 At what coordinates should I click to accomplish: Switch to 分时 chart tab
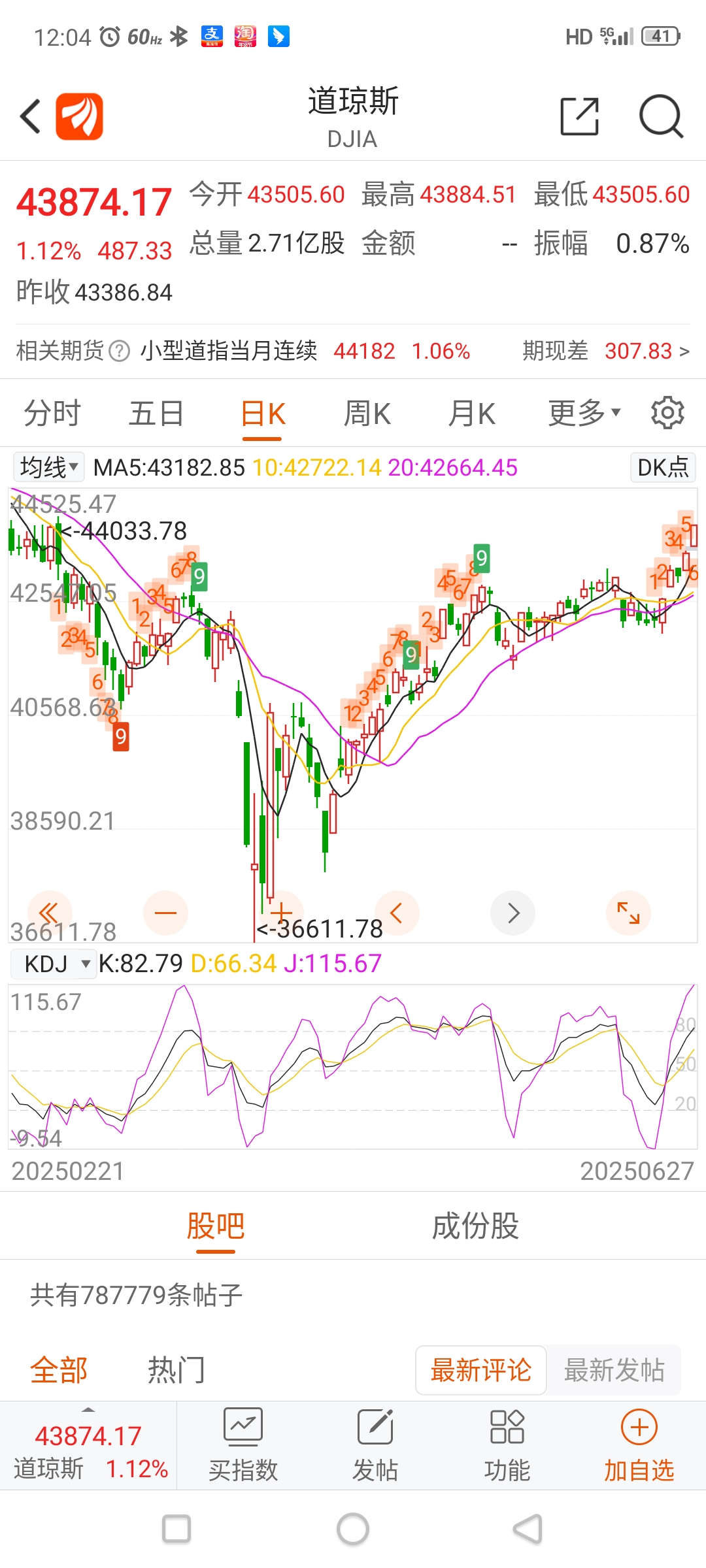click(52, 413)
